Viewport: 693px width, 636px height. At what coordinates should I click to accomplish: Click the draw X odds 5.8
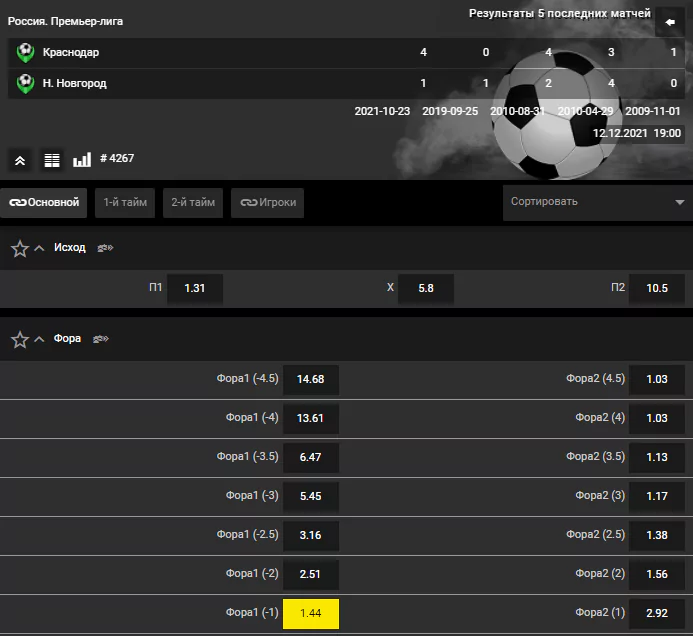click(x=426, y=289)
